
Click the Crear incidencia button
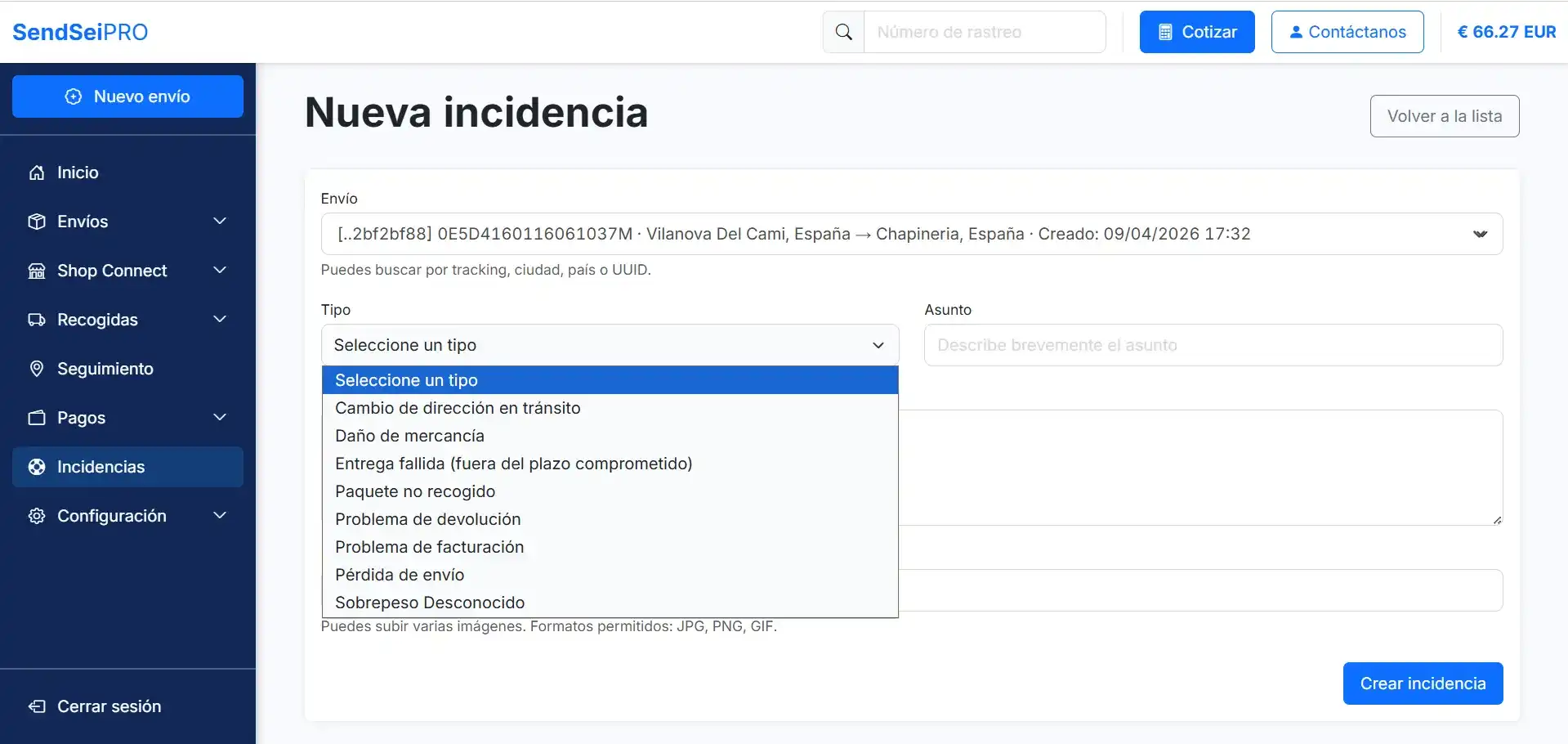1423,683
